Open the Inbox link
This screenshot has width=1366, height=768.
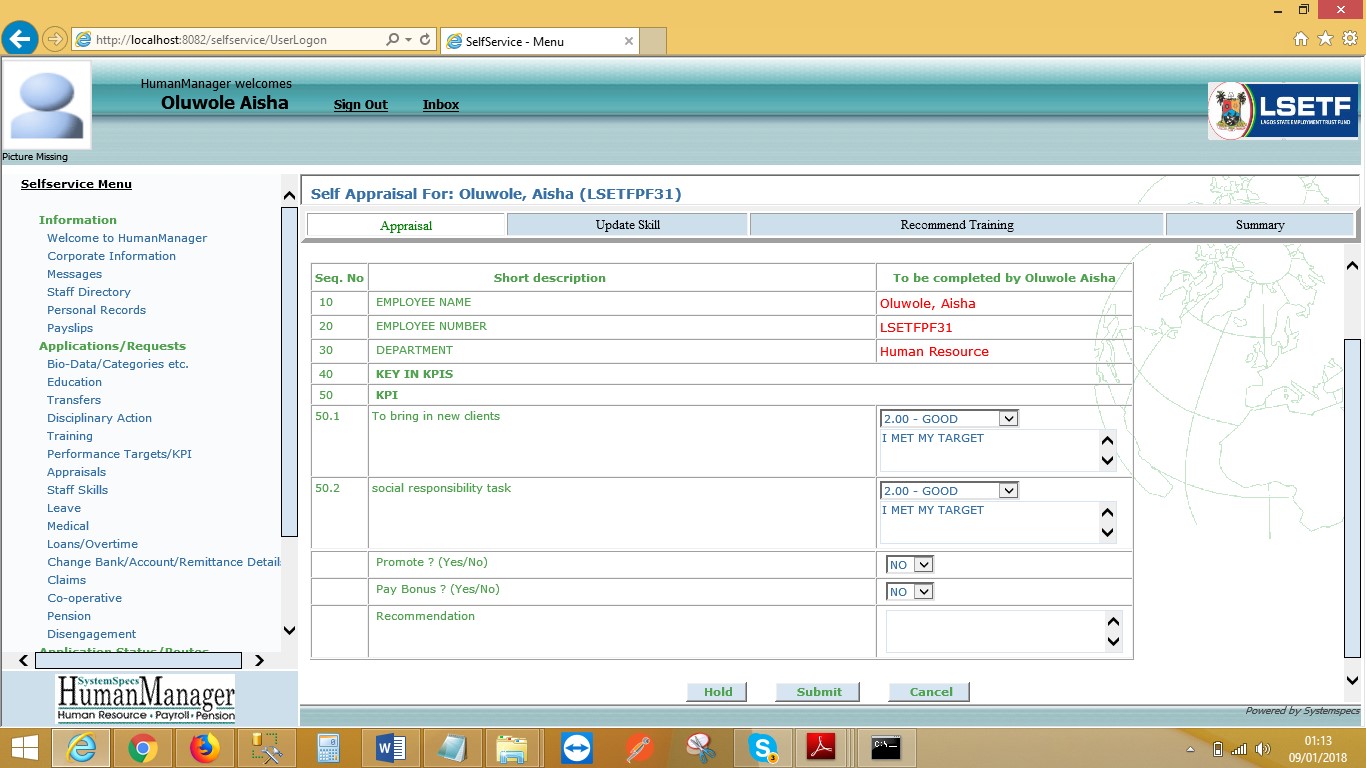coord(441,105)
